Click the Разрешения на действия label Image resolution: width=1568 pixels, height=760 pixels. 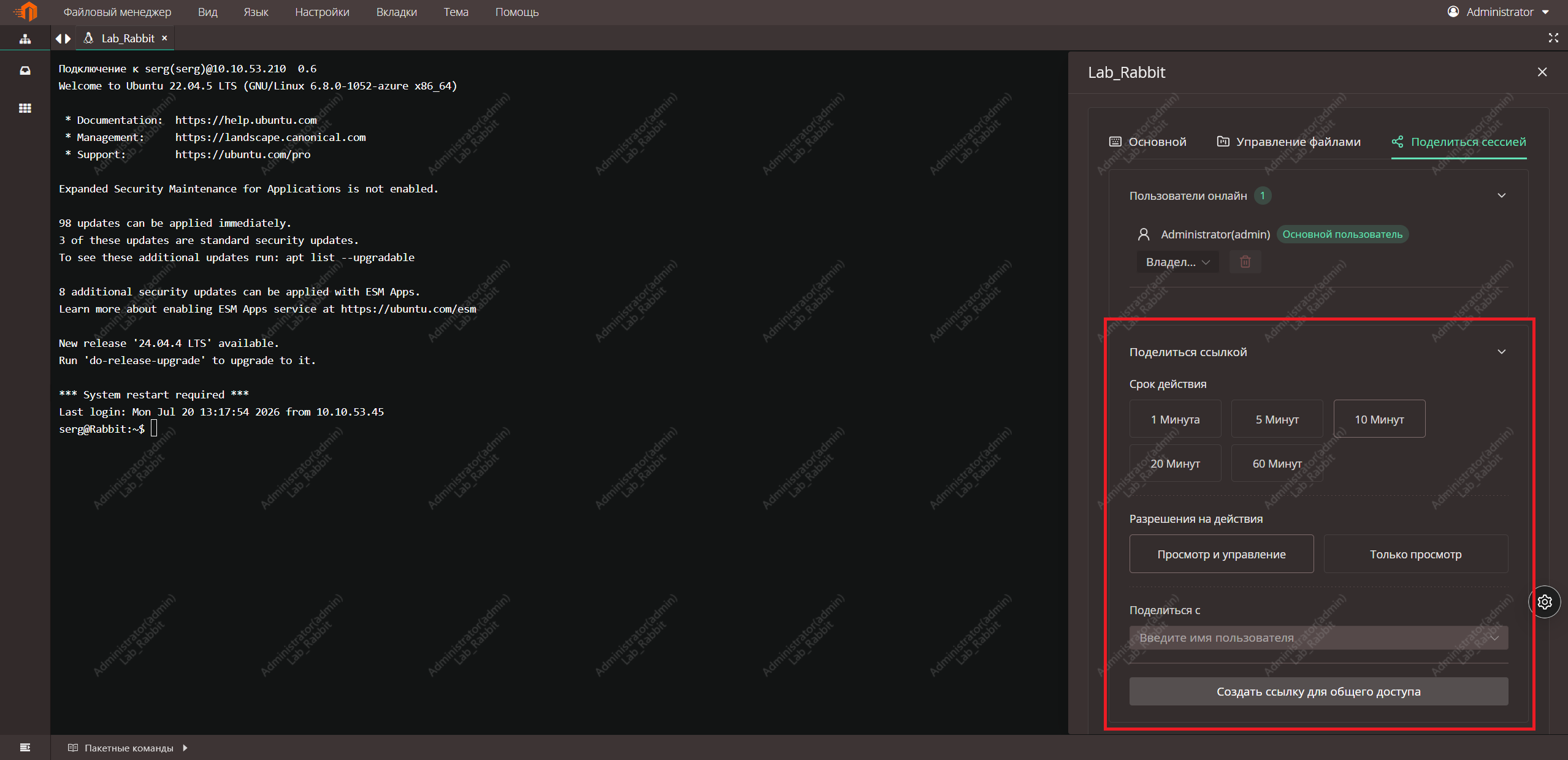click(1196, 519)
